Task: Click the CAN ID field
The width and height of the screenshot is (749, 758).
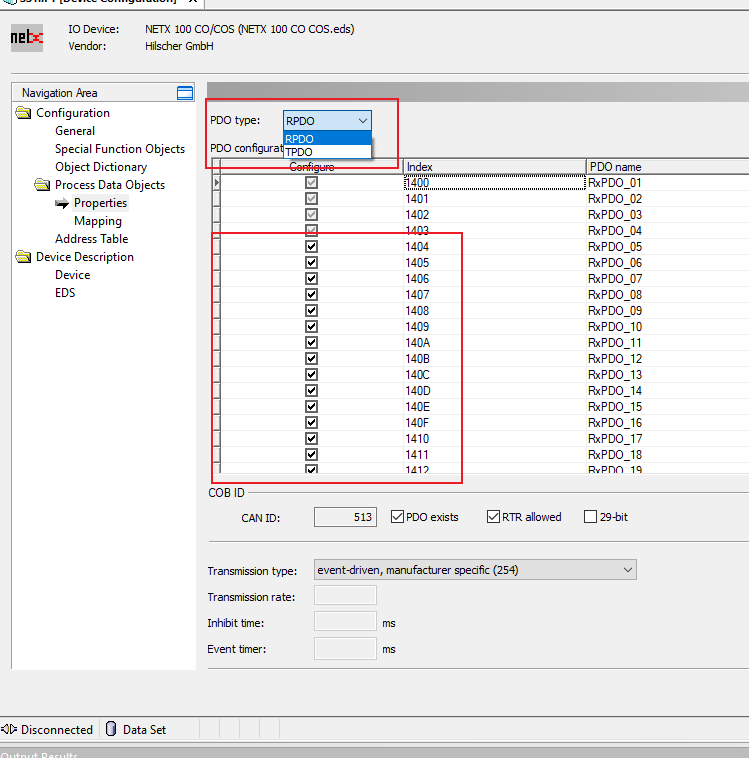Action: tap(345, 517)
